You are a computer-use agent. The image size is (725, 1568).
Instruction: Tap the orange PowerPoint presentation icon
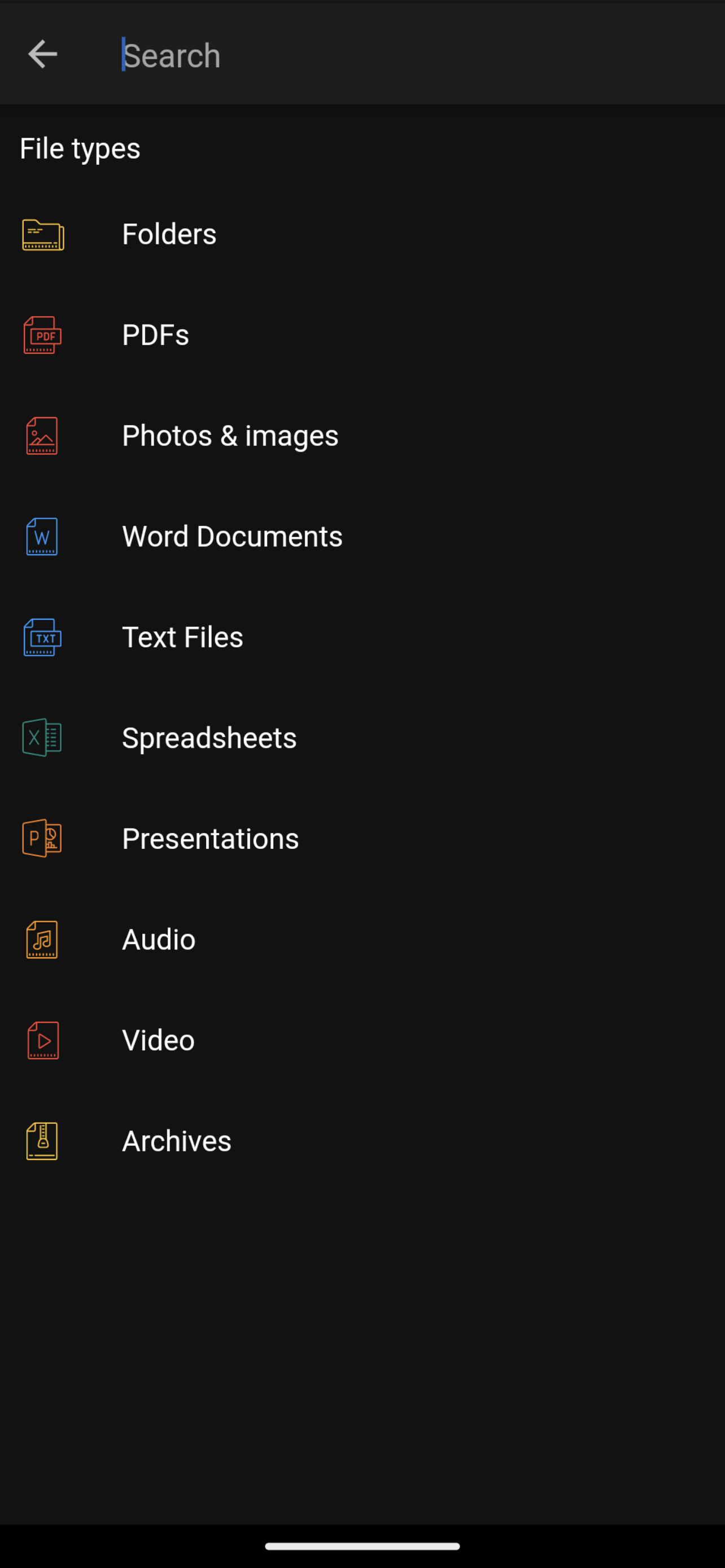[x=42, y=838]
